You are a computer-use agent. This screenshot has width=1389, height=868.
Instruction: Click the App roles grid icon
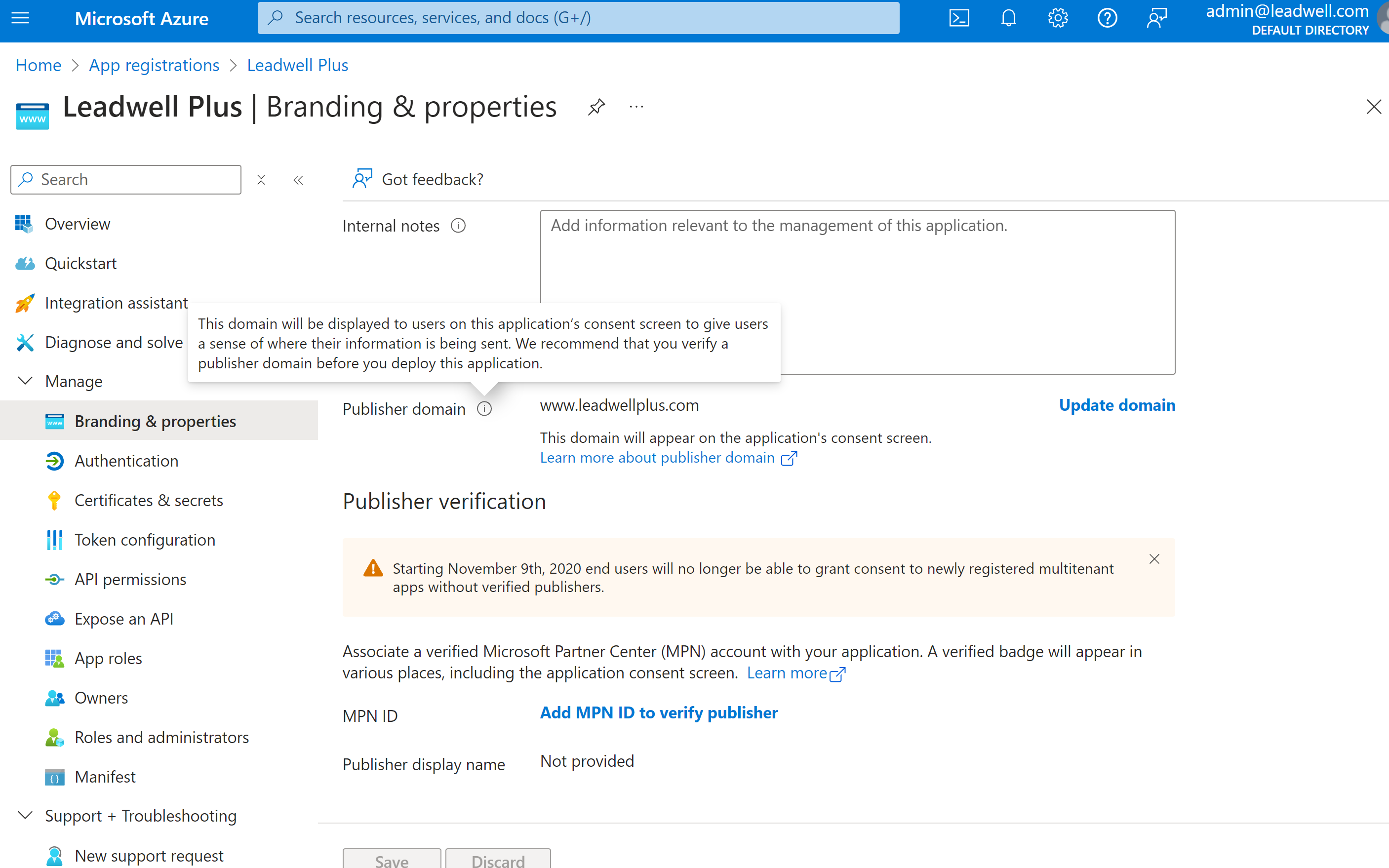click(x=54, y=659)
